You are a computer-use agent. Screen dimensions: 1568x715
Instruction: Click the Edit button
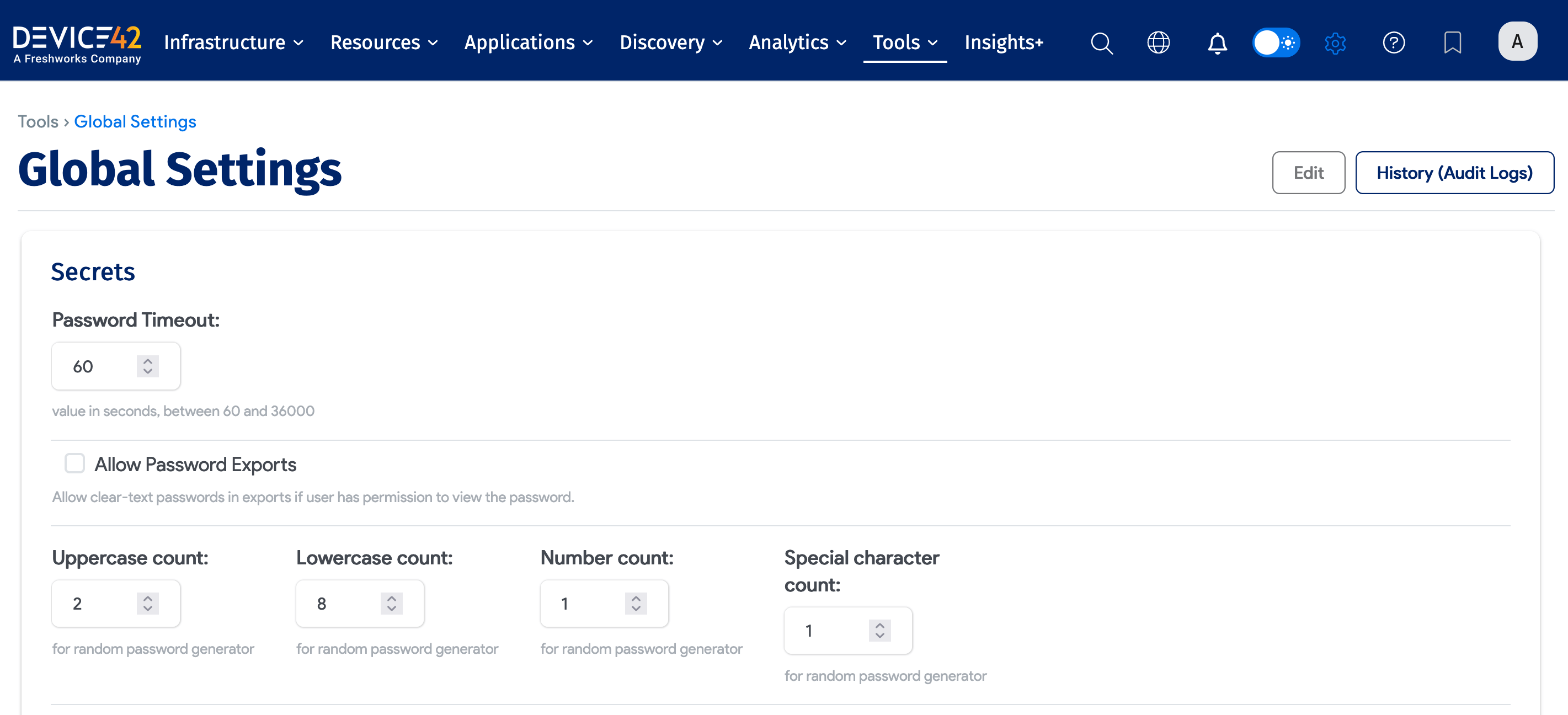tap(1308, 173)
